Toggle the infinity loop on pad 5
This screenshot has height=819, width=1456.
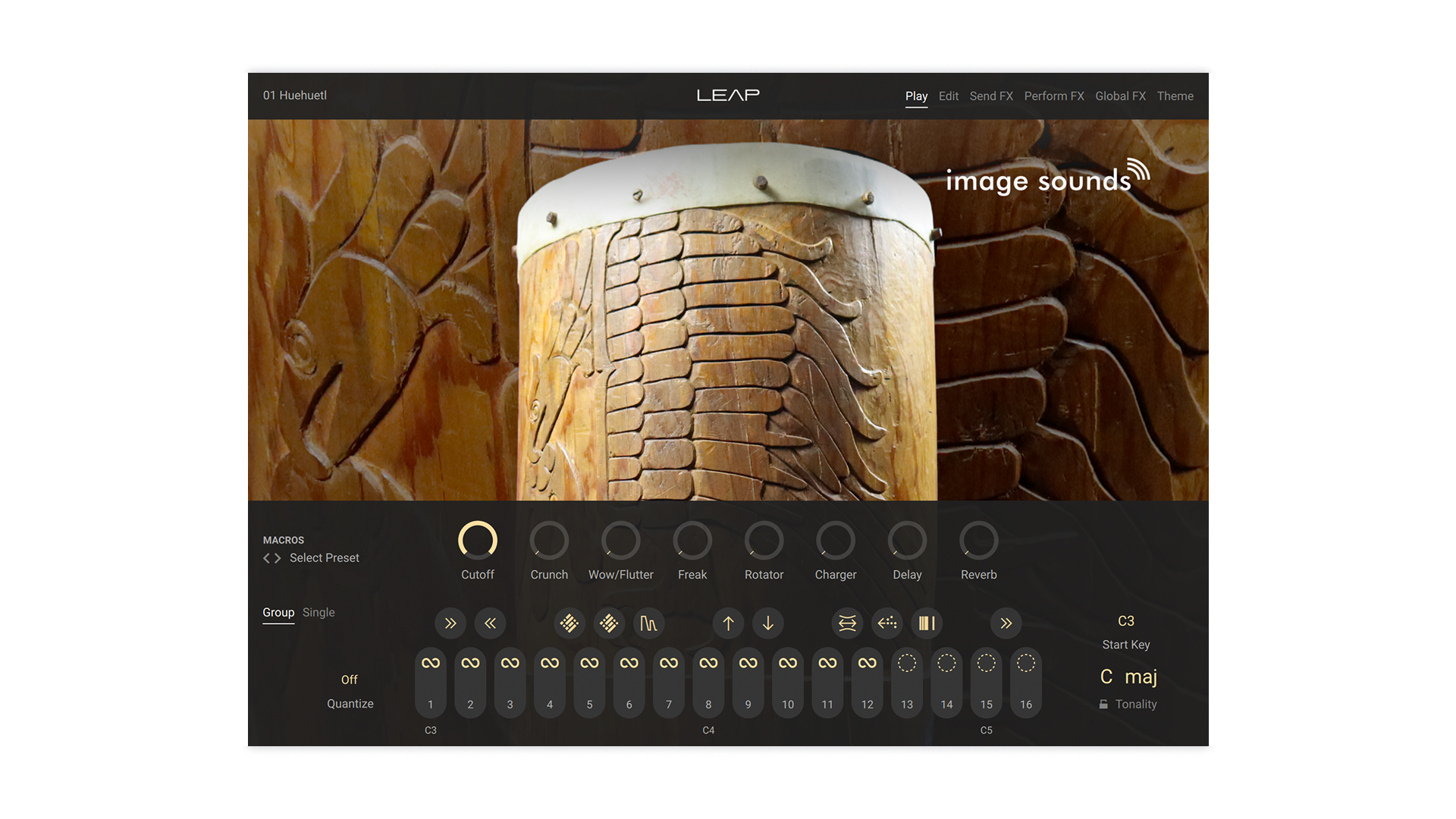click(x=589, y=662)
